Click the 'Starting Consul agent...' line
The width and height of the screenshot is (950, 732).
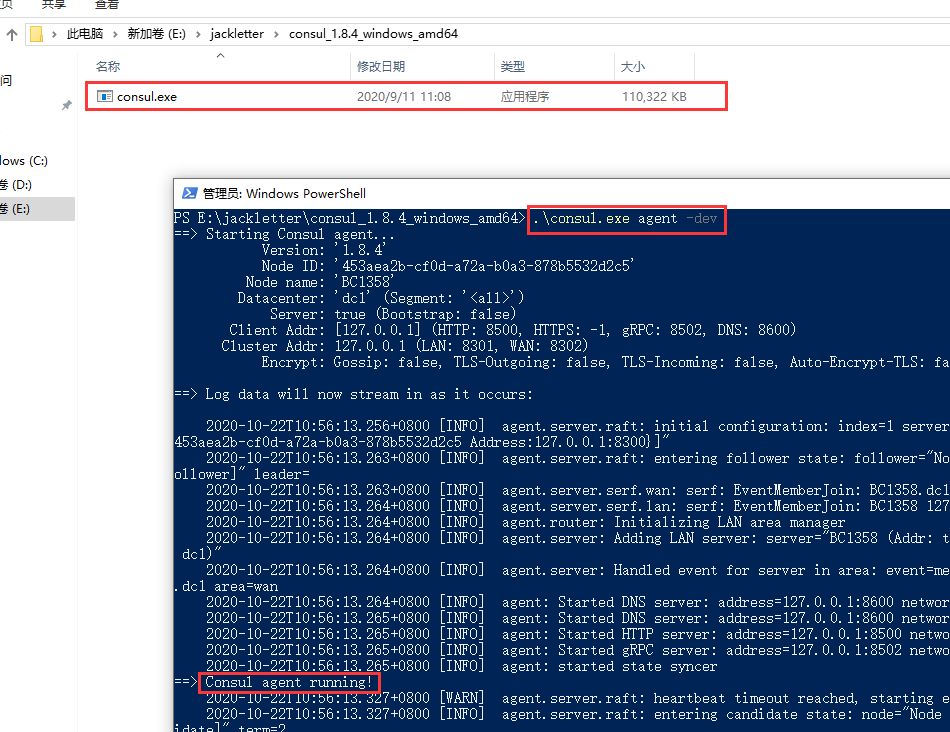click(x=284, y=235)
